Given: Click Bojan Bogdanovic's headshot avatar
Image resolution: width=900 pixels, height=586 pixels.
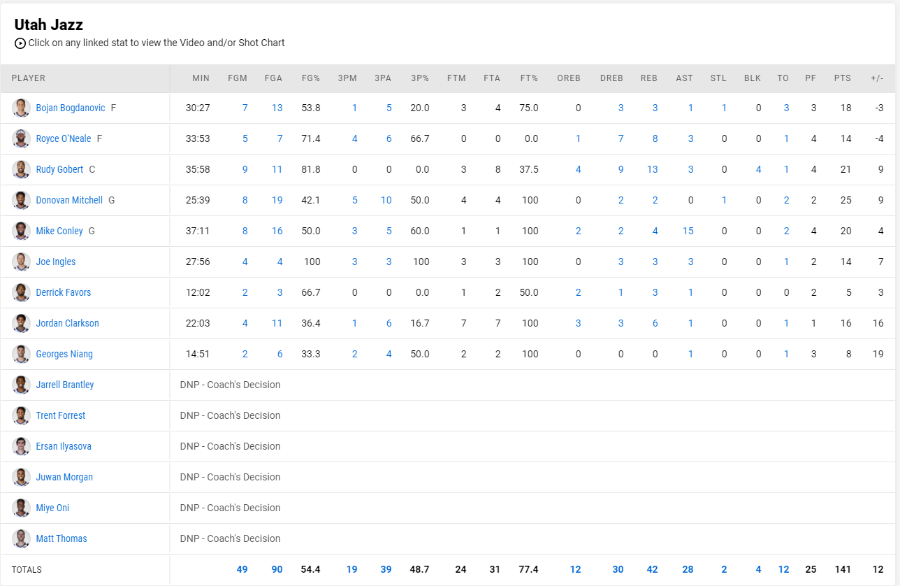Looking at the screenshot, I should (x=21, y=107).
